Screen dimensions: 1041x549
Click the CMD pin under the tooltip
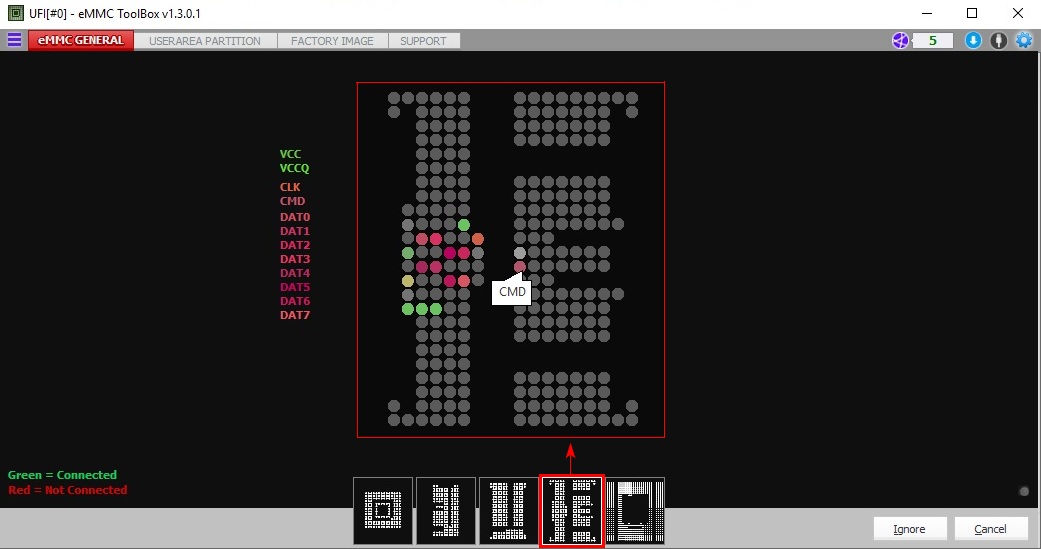520,267
